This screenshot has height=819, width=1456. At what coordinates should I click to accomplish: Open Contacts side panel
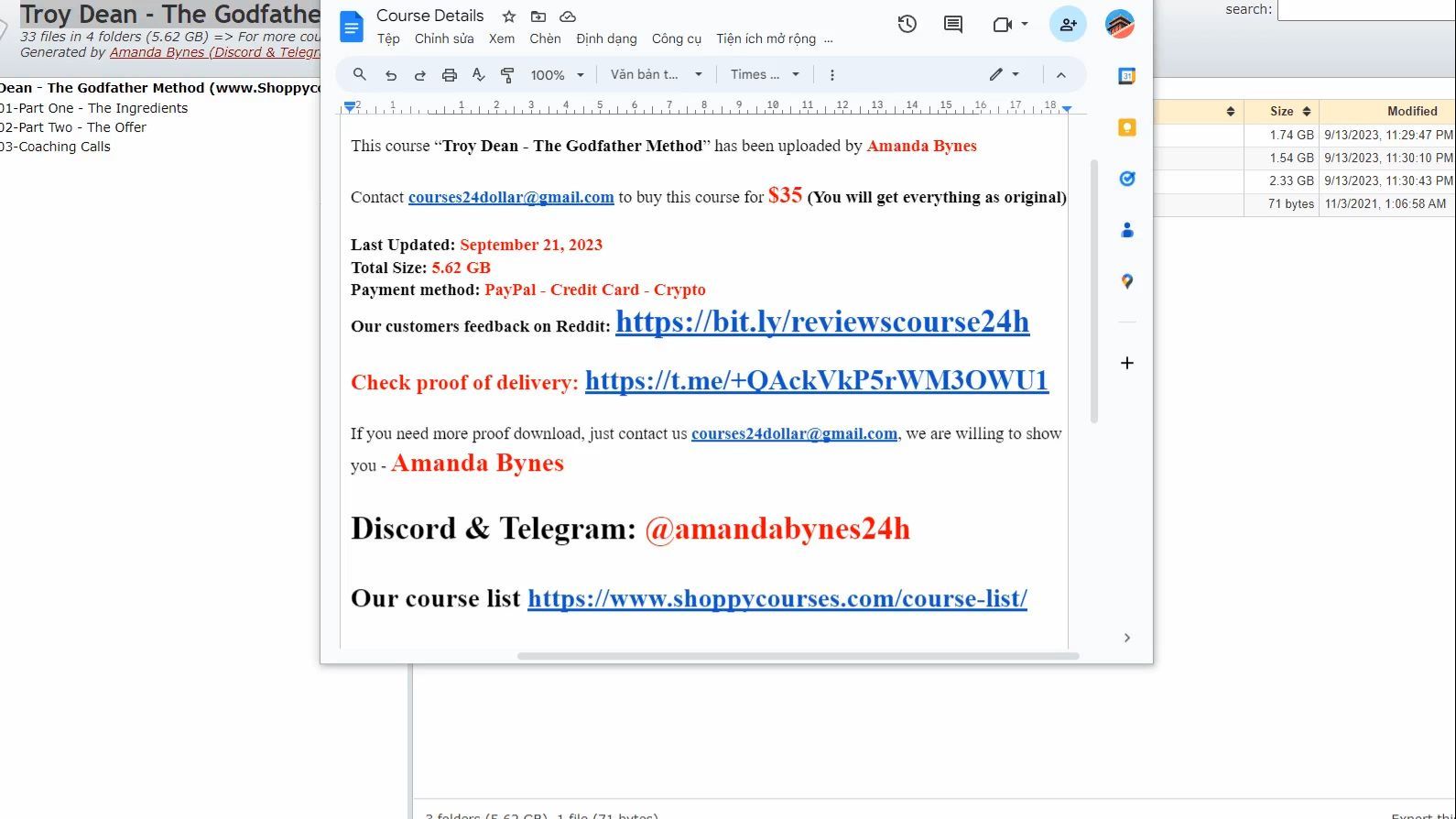(1127, 230)
